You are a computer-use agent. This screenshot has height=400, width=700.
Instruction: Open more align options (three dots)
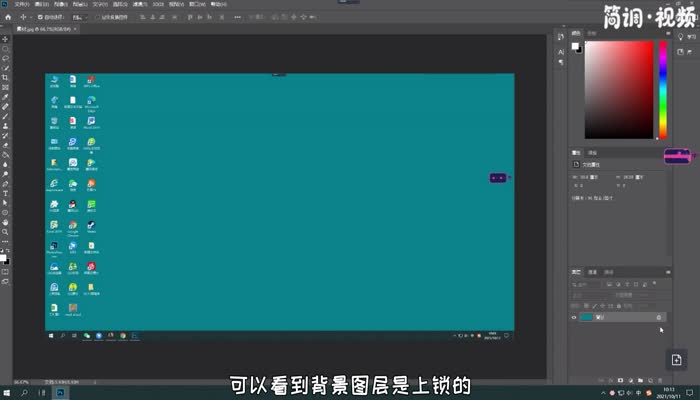point(238,17)
